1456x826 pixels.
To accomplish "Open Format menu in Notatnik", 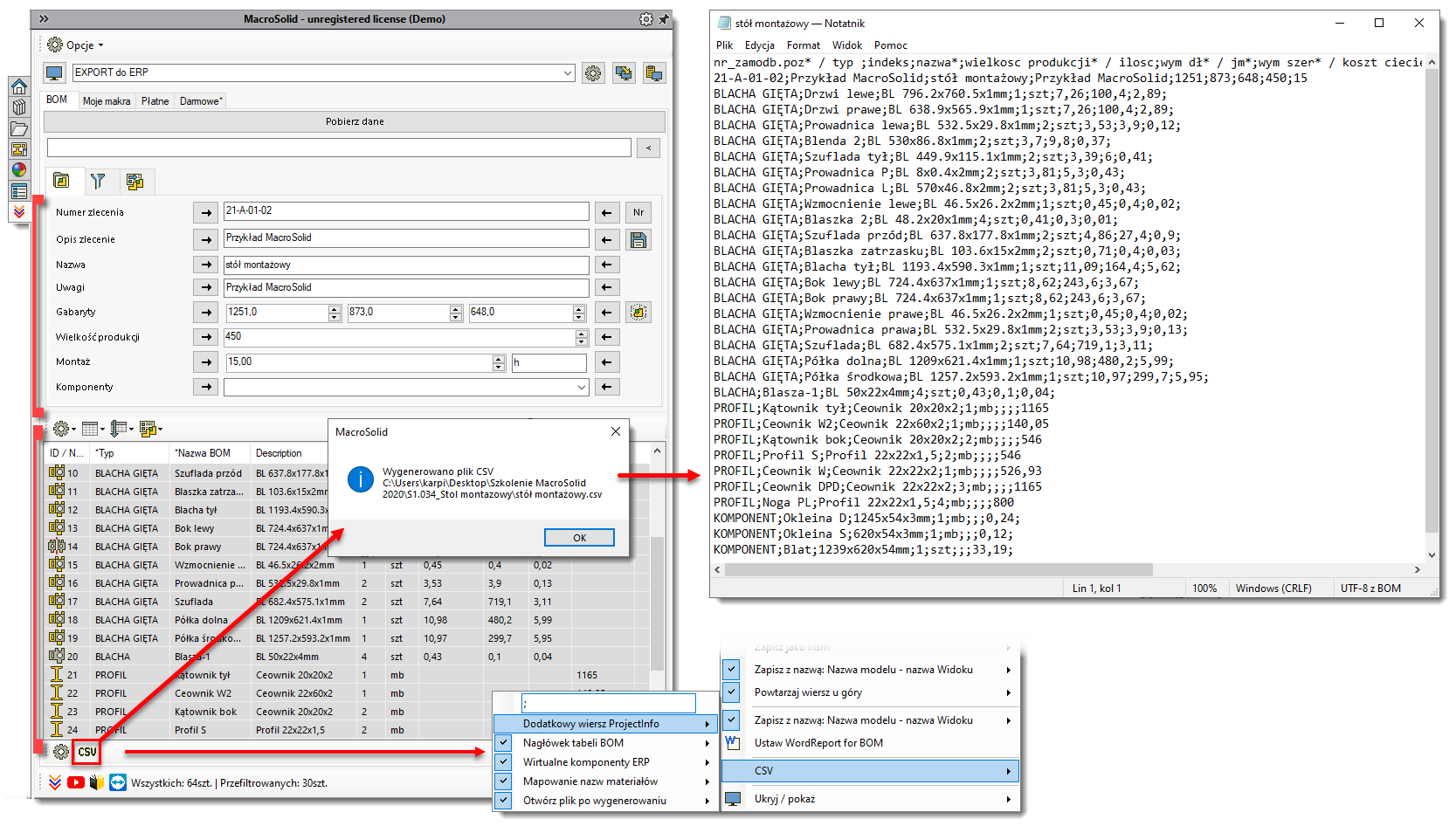I will (804, 45).
